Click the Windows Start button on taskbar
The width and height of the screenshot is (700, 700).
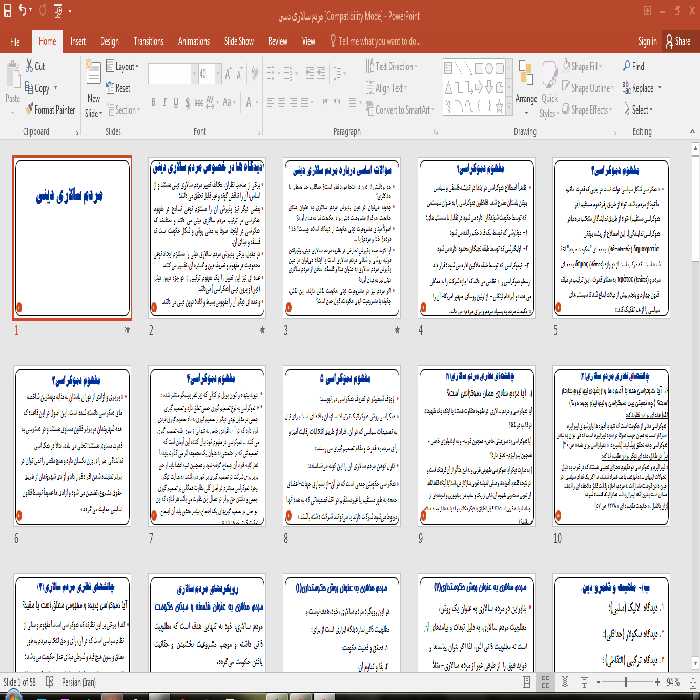(x=12, y=695)
